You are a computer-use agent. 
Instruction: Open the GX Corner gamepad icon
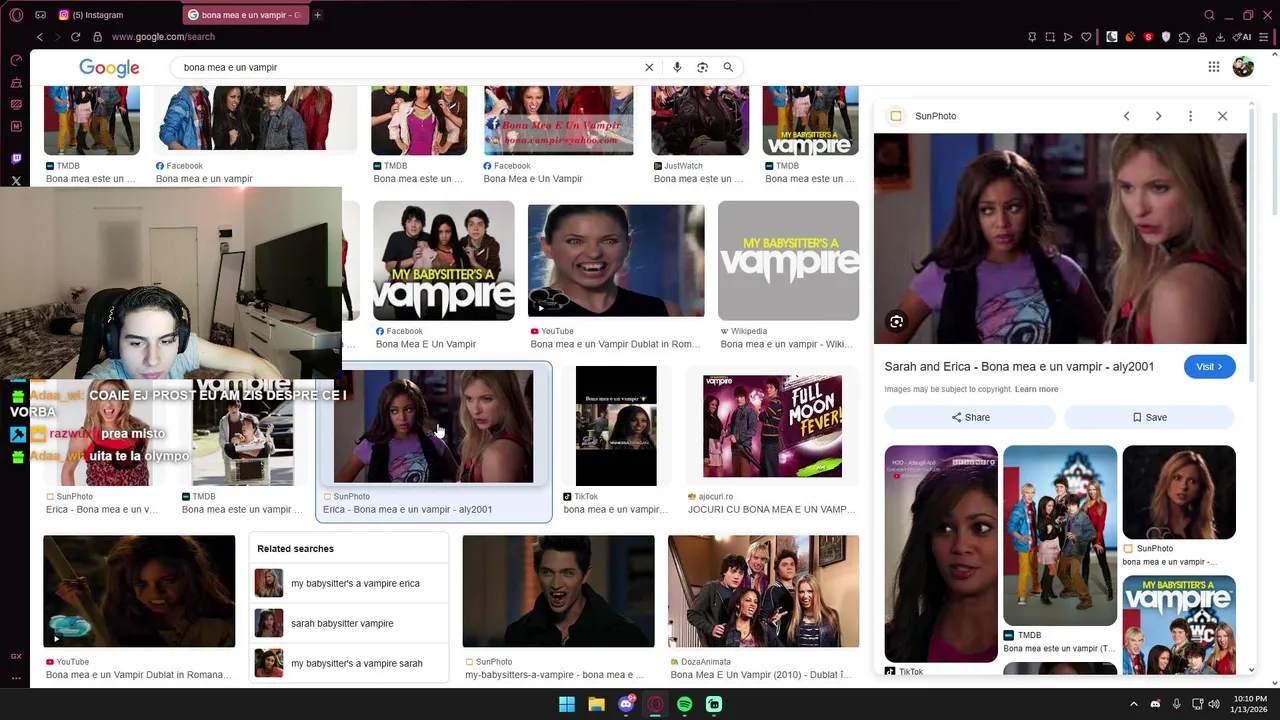(x=40, y=15)
